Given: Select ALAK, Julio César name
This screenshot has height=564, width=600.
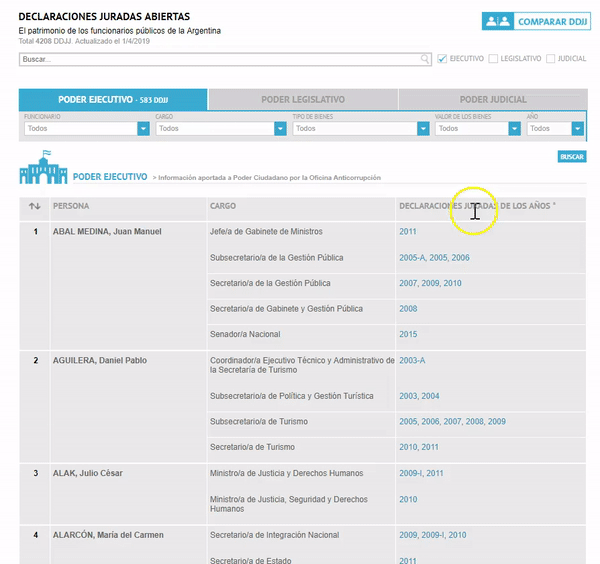Looking at the screenshot, I should point(88,473).
